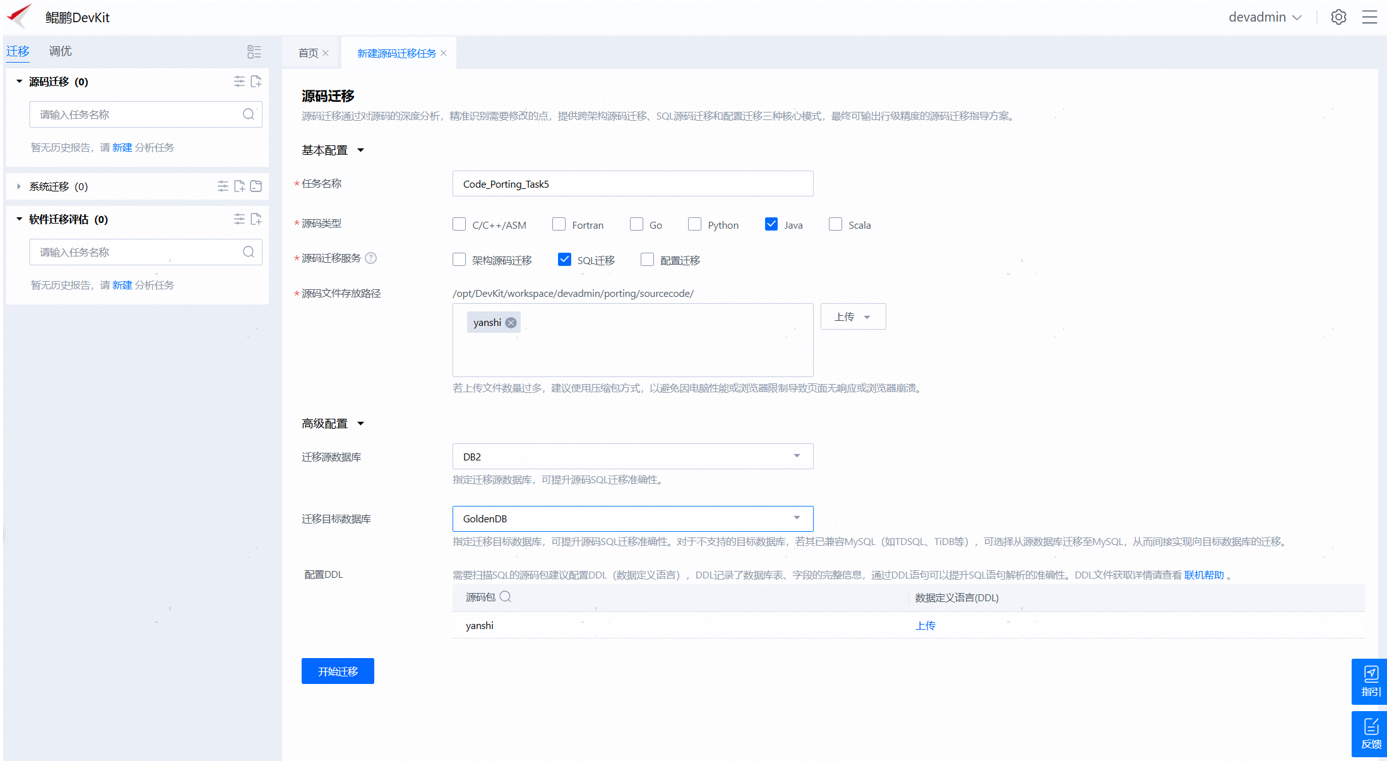Screen dimensions: 1387x763
Task: Remove the yanshi tag from source path
Action: [x=511, y=323]
